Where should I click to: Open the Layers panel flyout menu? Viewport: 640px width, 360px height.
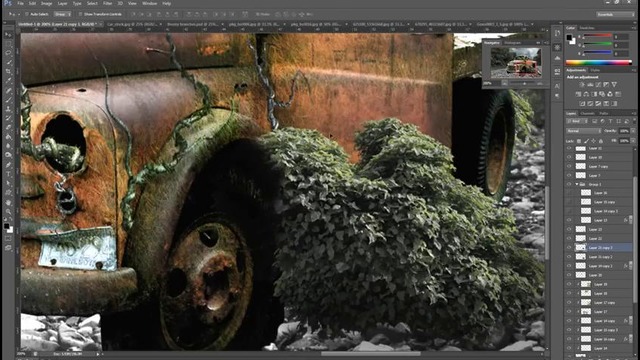click(633, 113)
